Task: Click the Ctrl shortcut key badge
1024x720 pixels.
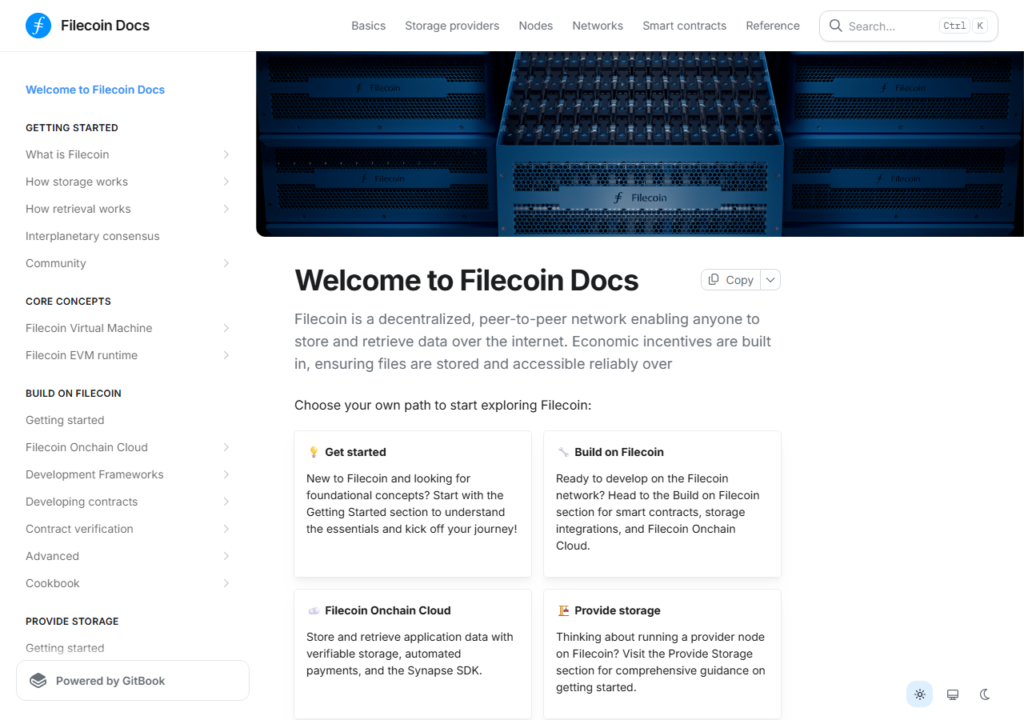Action: coord(954,25)
